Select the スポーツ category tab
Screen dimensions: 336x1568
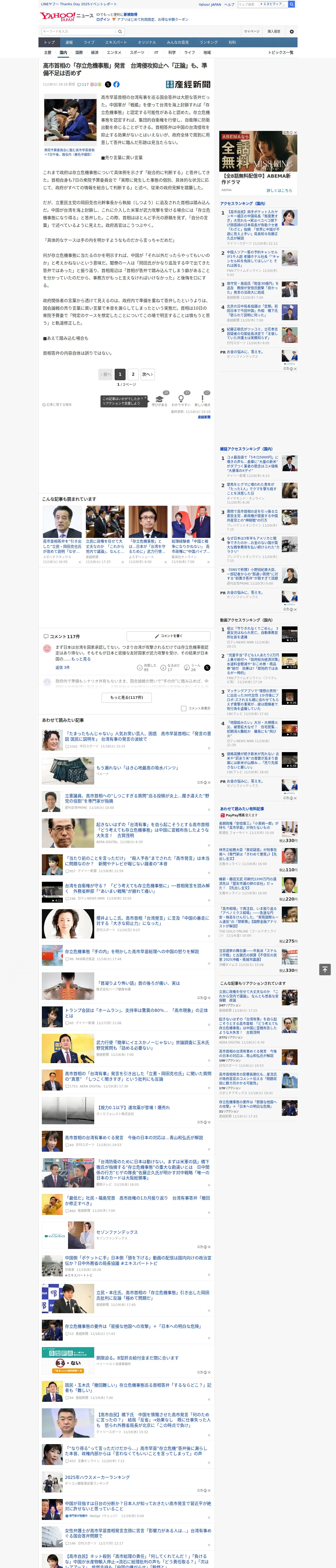137,52
